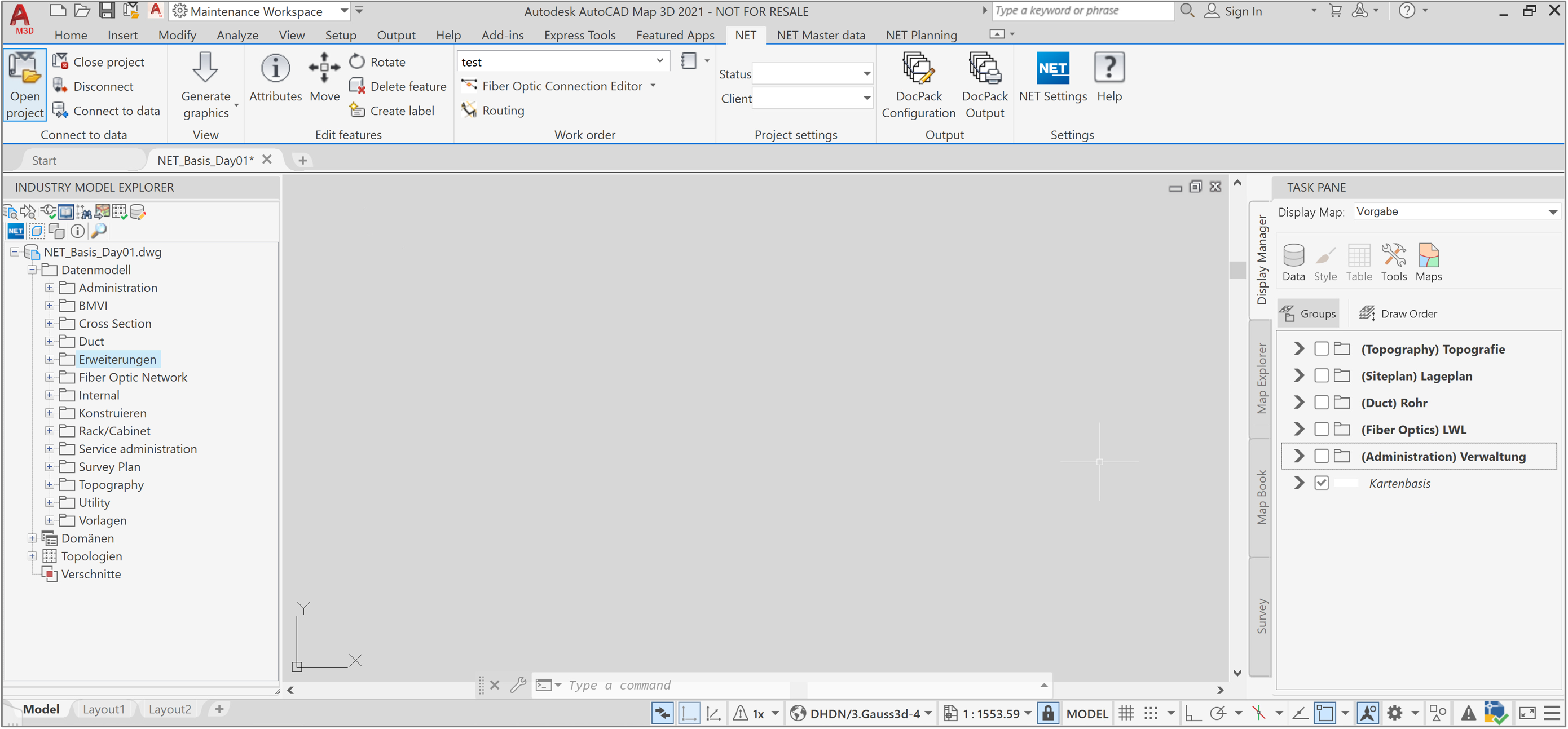Open the Routing tool

pyautogui.click(x=493, y=110)
